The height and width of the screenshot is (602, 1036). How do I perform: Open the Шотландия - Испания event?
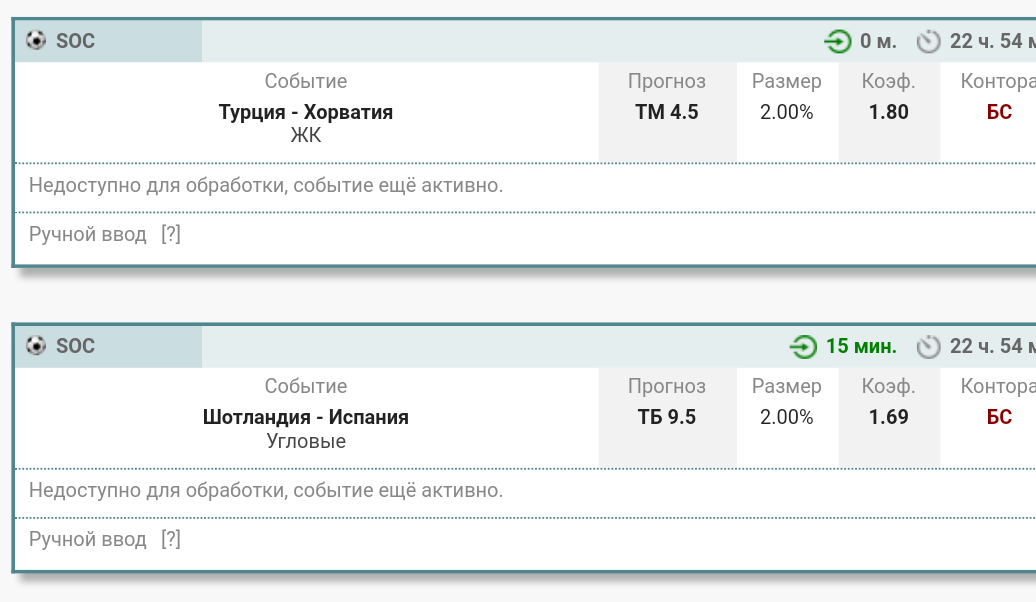(x=306, y=417)
